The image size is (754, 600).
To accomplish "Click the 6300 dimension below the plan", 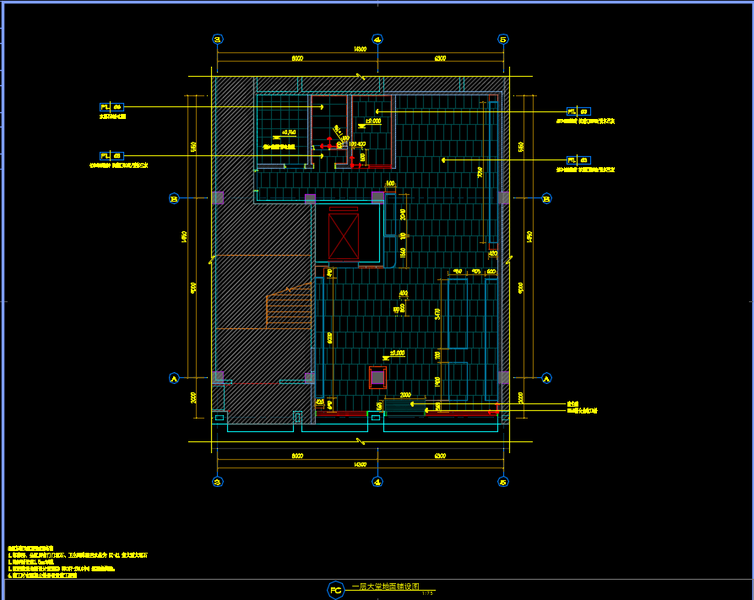I will 440,455.
